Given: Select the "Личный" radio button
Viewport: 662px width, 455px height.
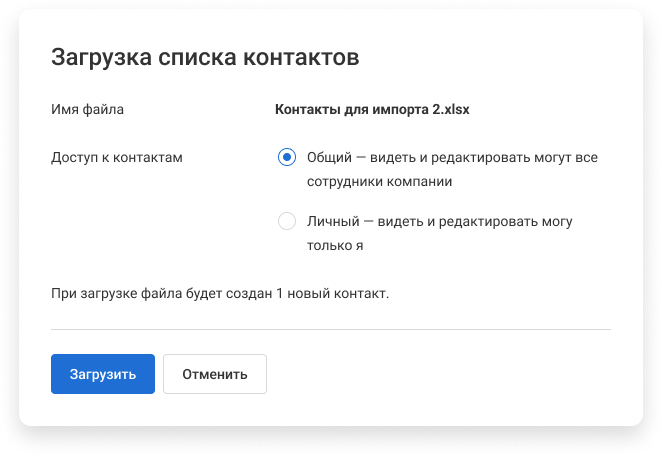Looking at the screenshot, I should pyautogui.click(x=287, y=221).
